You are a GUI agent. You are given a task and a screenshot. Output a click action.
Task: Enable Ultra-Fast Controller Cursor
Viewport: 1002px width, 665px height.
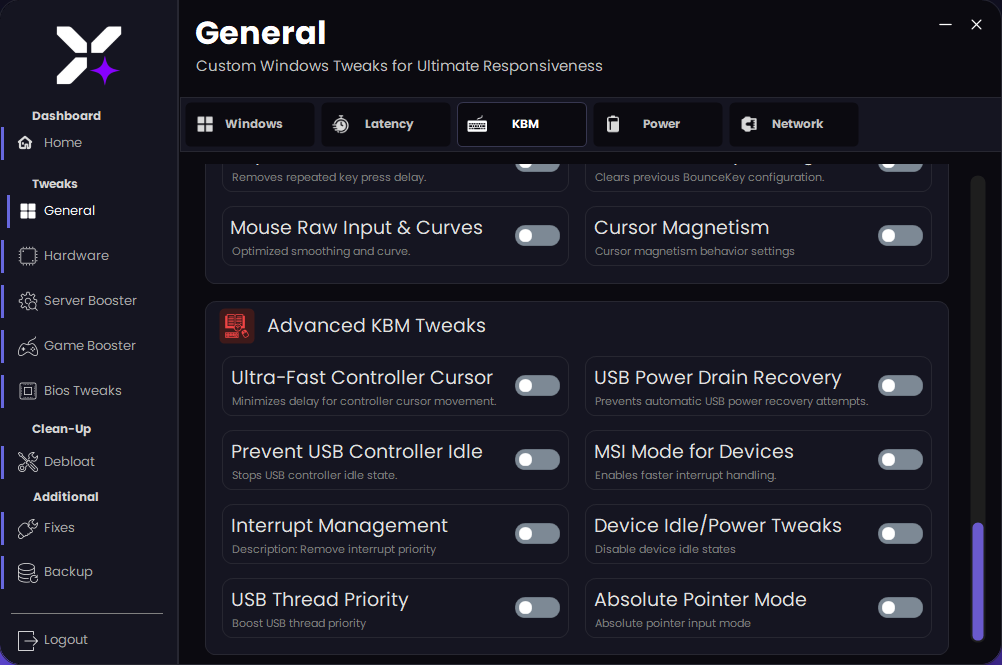coord(537,385)
